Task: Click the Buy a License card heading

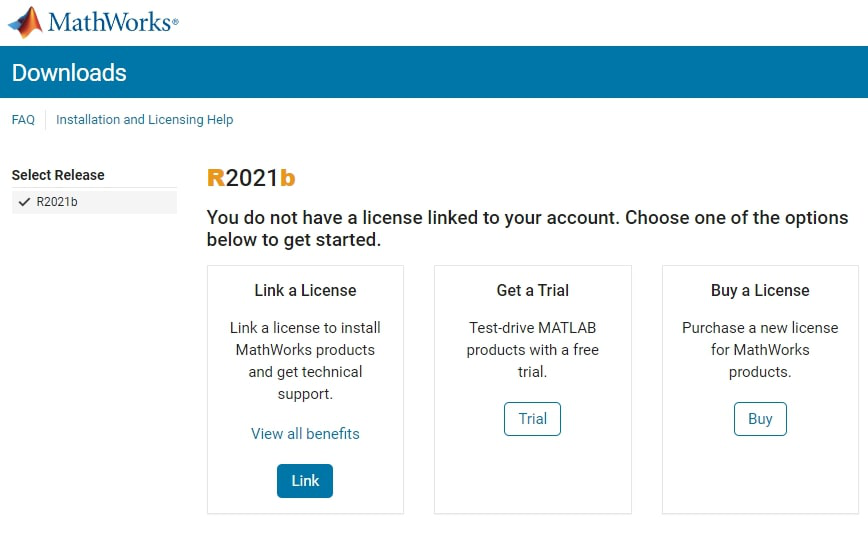Action: coord(760,291)
